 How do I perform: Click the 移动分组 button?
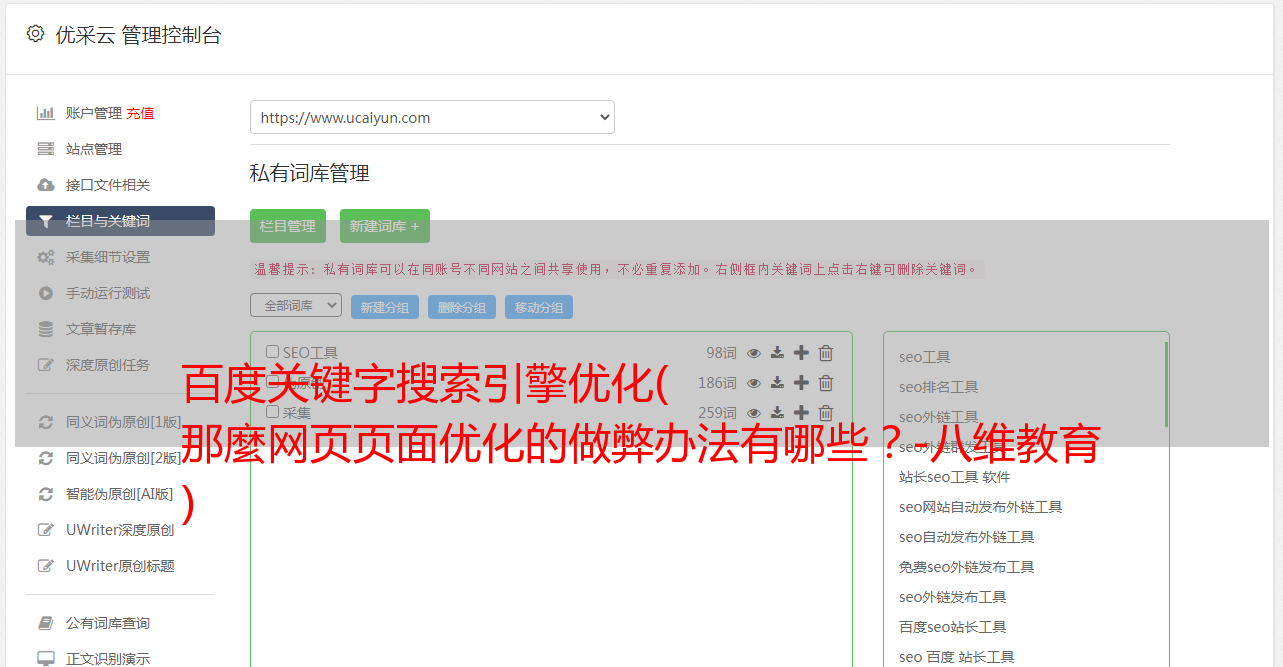tap(539, 307)
